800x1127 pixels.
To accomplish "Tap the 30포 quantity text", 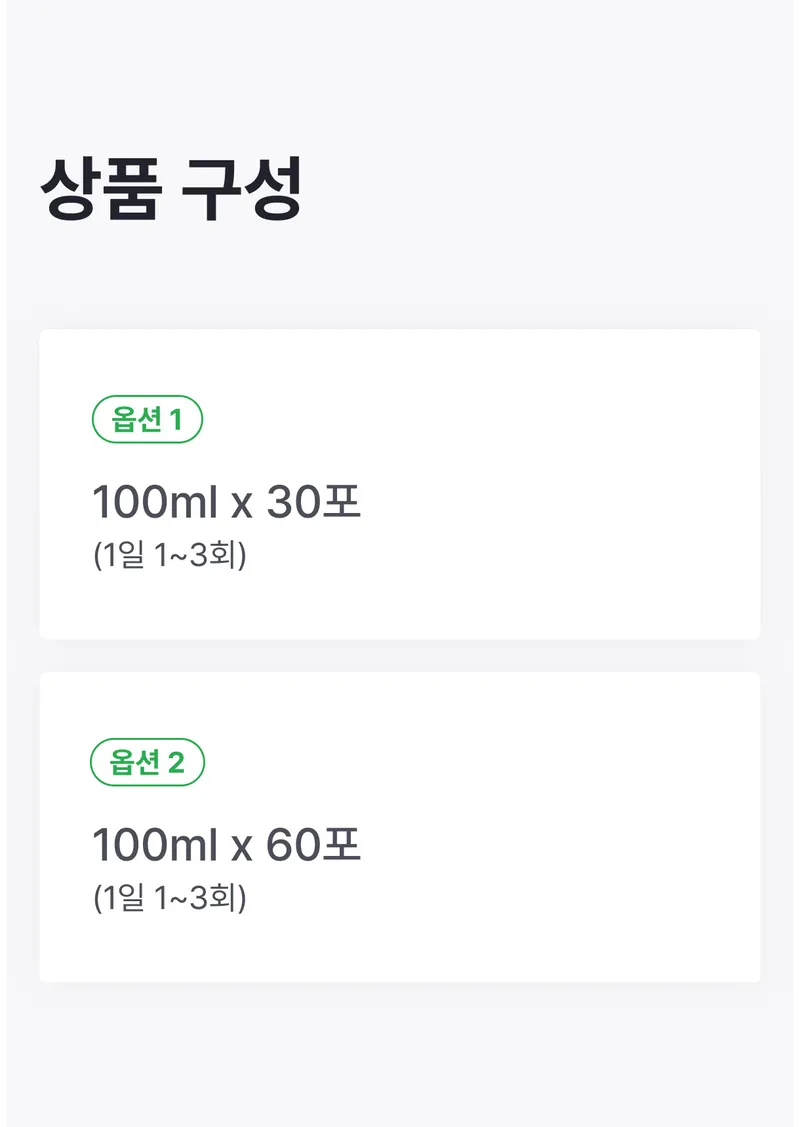I will point(313,502).
